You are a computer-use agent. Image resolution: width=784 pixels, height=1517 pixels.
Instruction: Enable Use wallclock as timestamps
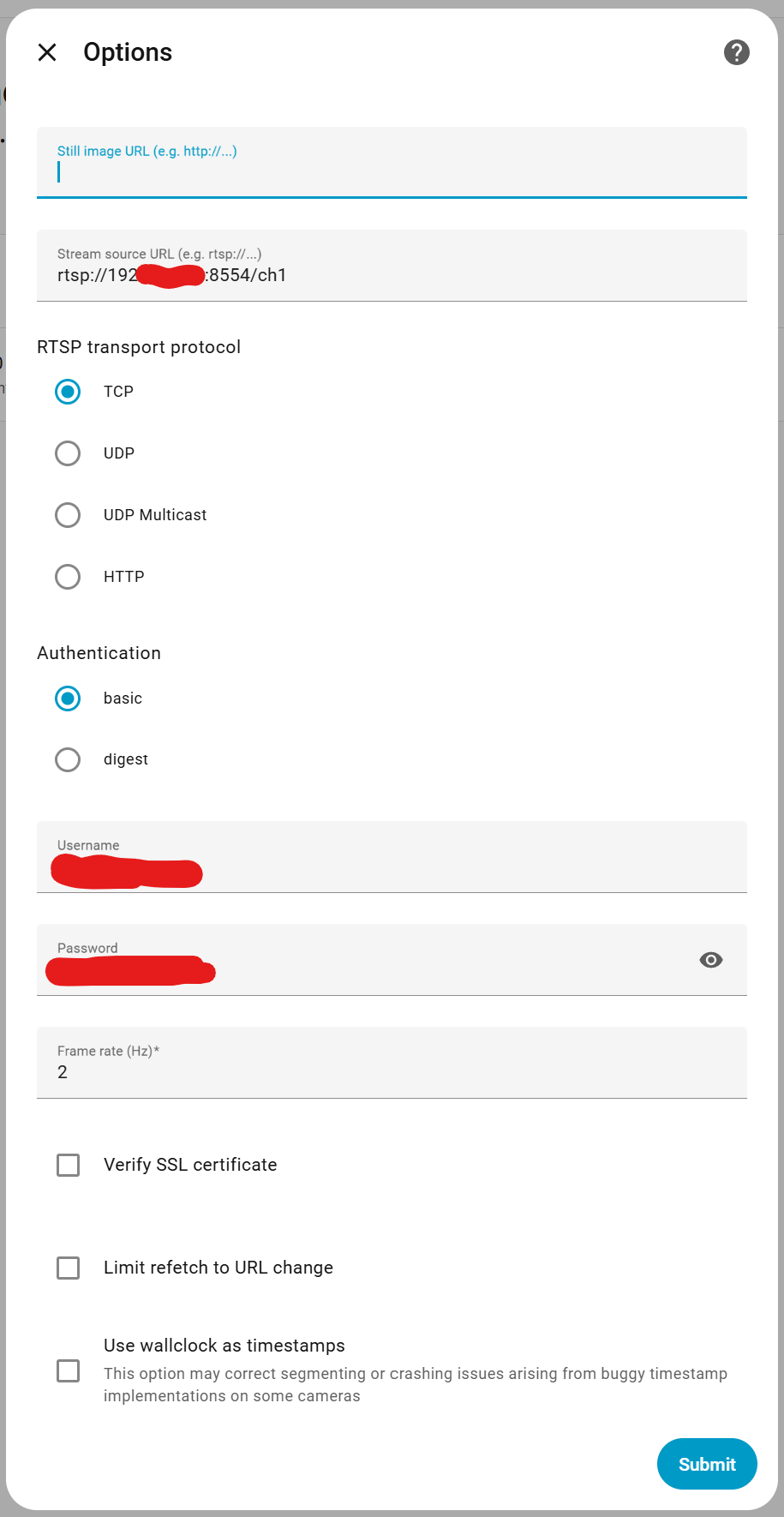(69, 1370)
